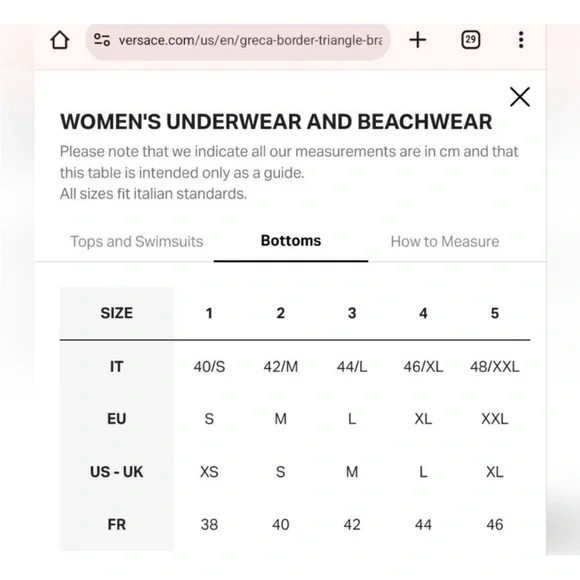Click size column header 3
Screen dimensions: 580x580
point(352,313)
